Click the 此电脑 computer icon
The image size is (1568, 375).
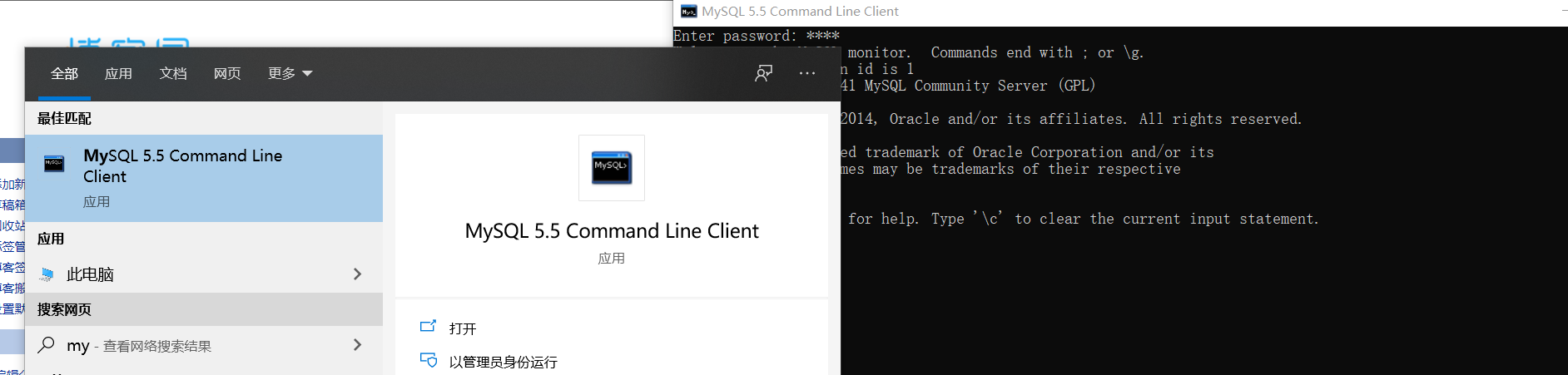[x=47, y=274]
